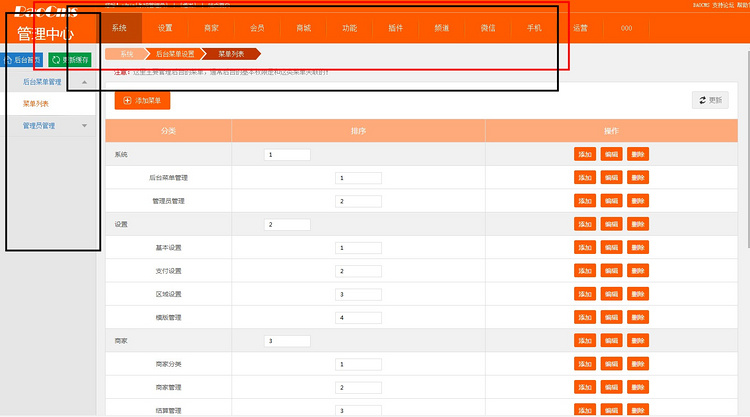Click the sort order field for 模板管理
Viewport: 750px width, 417px height.
click(358, 318)
